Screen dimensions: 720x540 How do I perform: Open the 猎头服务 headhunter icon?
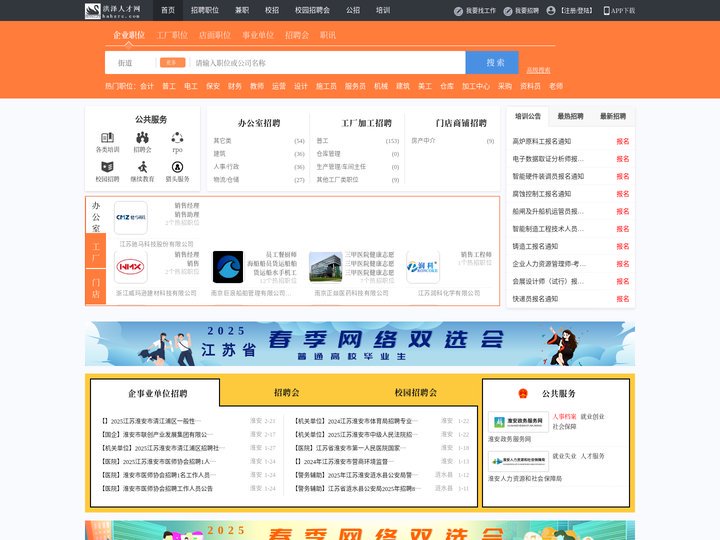[x=177, y=167]
